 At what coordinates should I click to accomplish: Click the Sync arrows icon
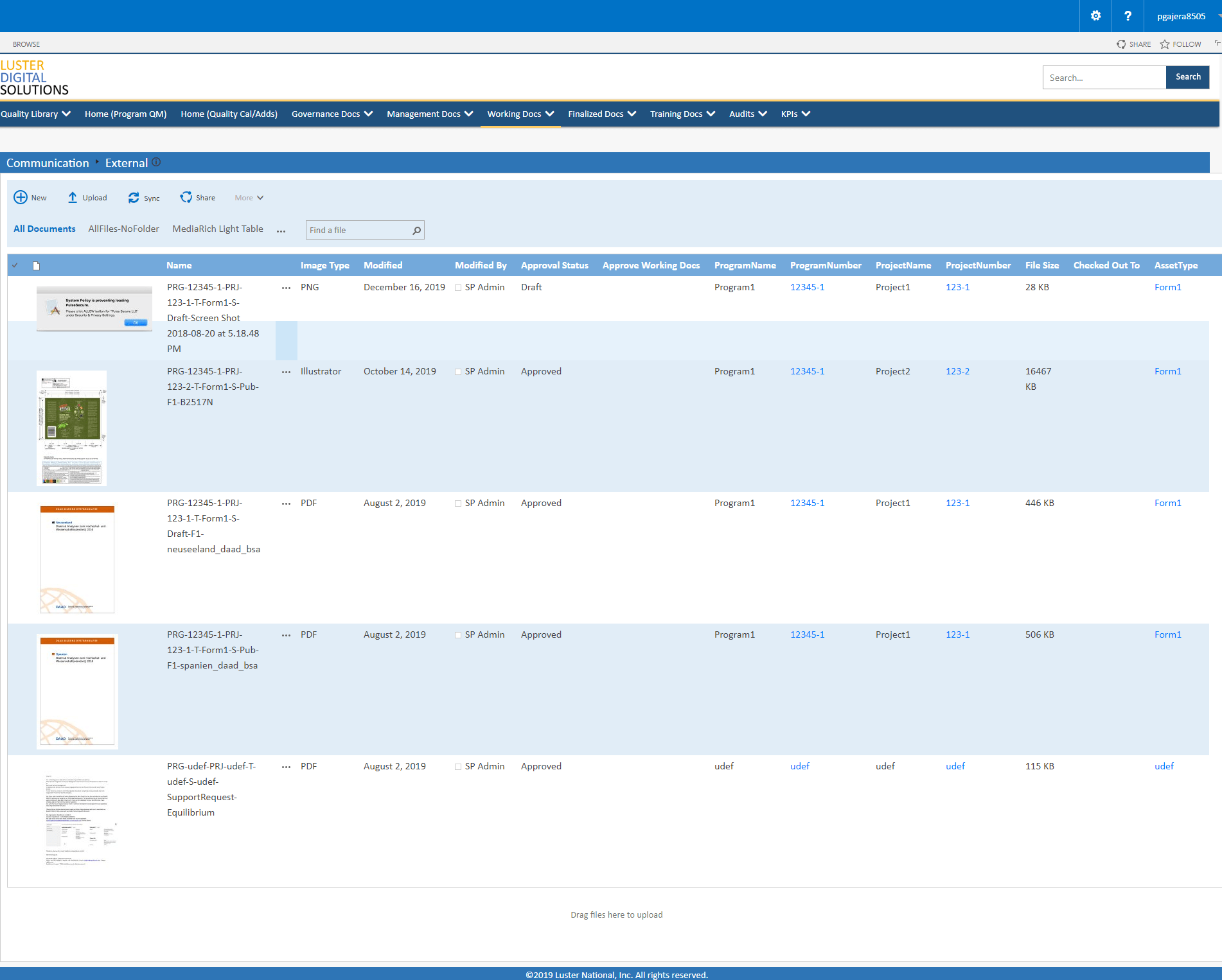point(134,198)
